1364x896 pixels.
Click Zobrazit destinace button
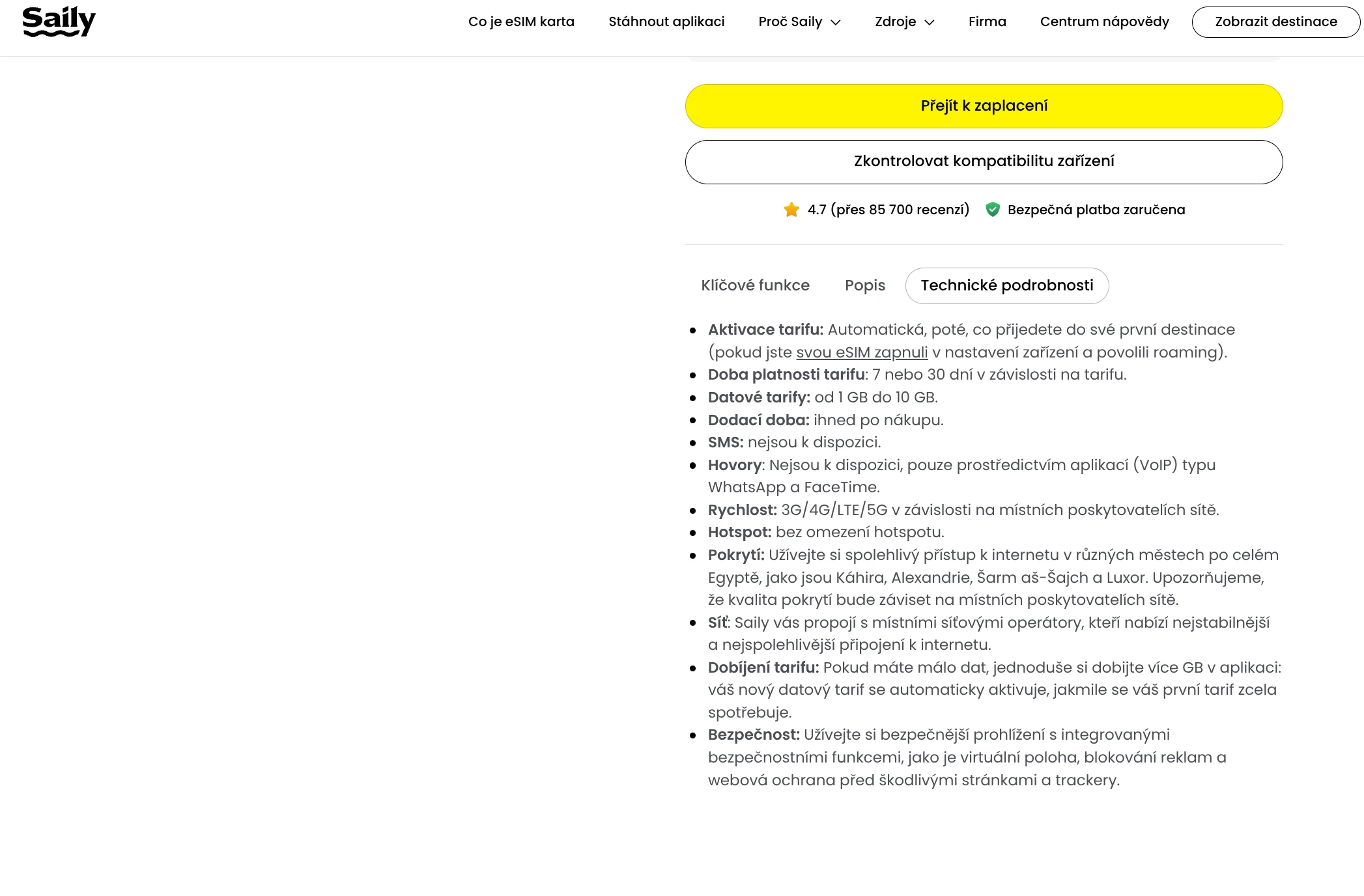pos(1276,22)
